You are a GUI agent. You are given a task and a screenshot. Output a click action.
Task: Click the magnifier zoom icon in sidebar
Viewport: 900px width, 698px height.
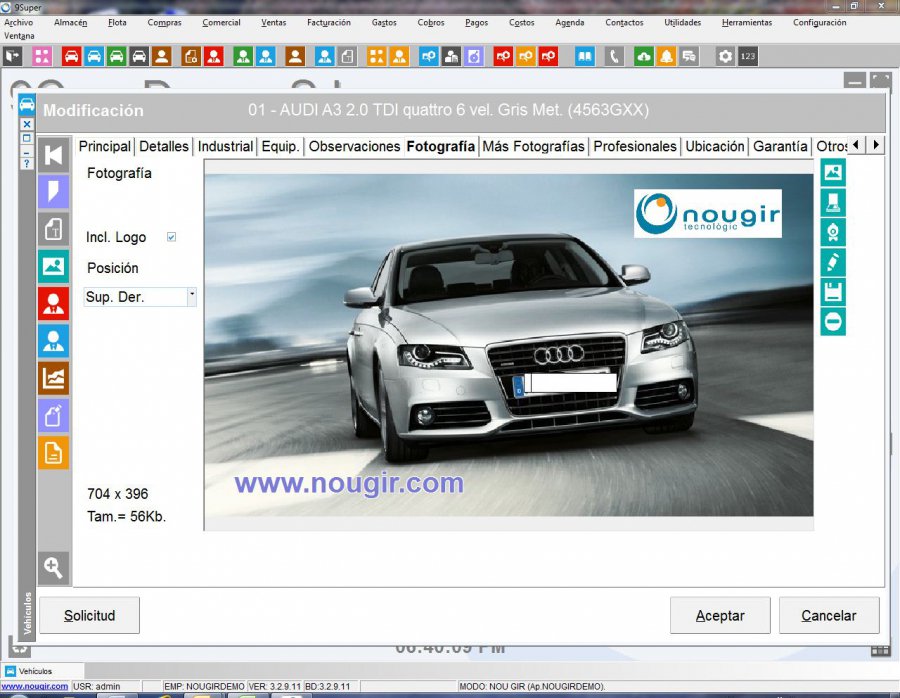click(x=53, y=568)
